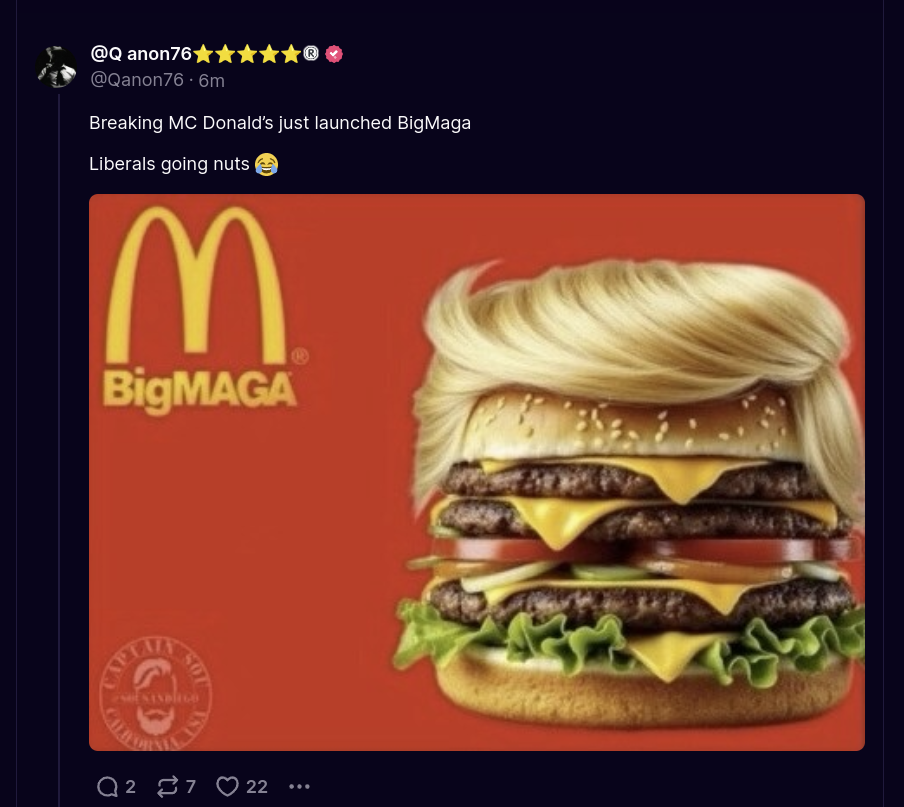Click the pink verified badge icon
Image resolution: width=904 pixels, height=807 pixels.
pos(334,54)
